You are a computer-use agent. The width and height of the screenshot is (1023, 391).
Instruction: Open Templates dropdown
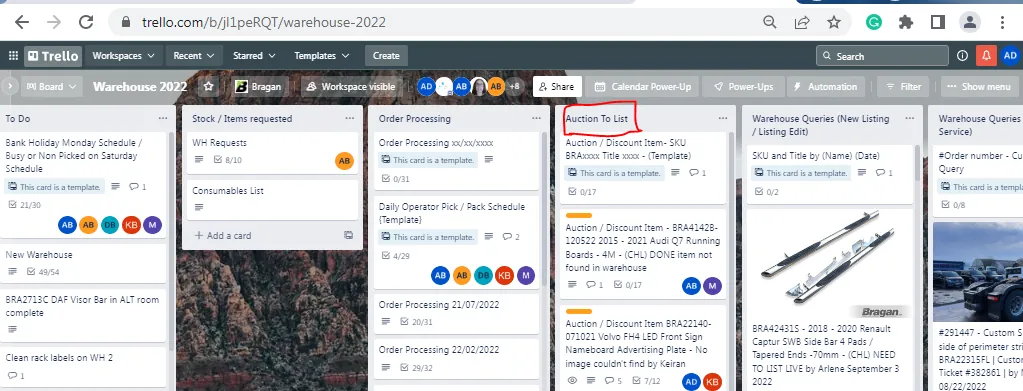click(x=322, y=55)
